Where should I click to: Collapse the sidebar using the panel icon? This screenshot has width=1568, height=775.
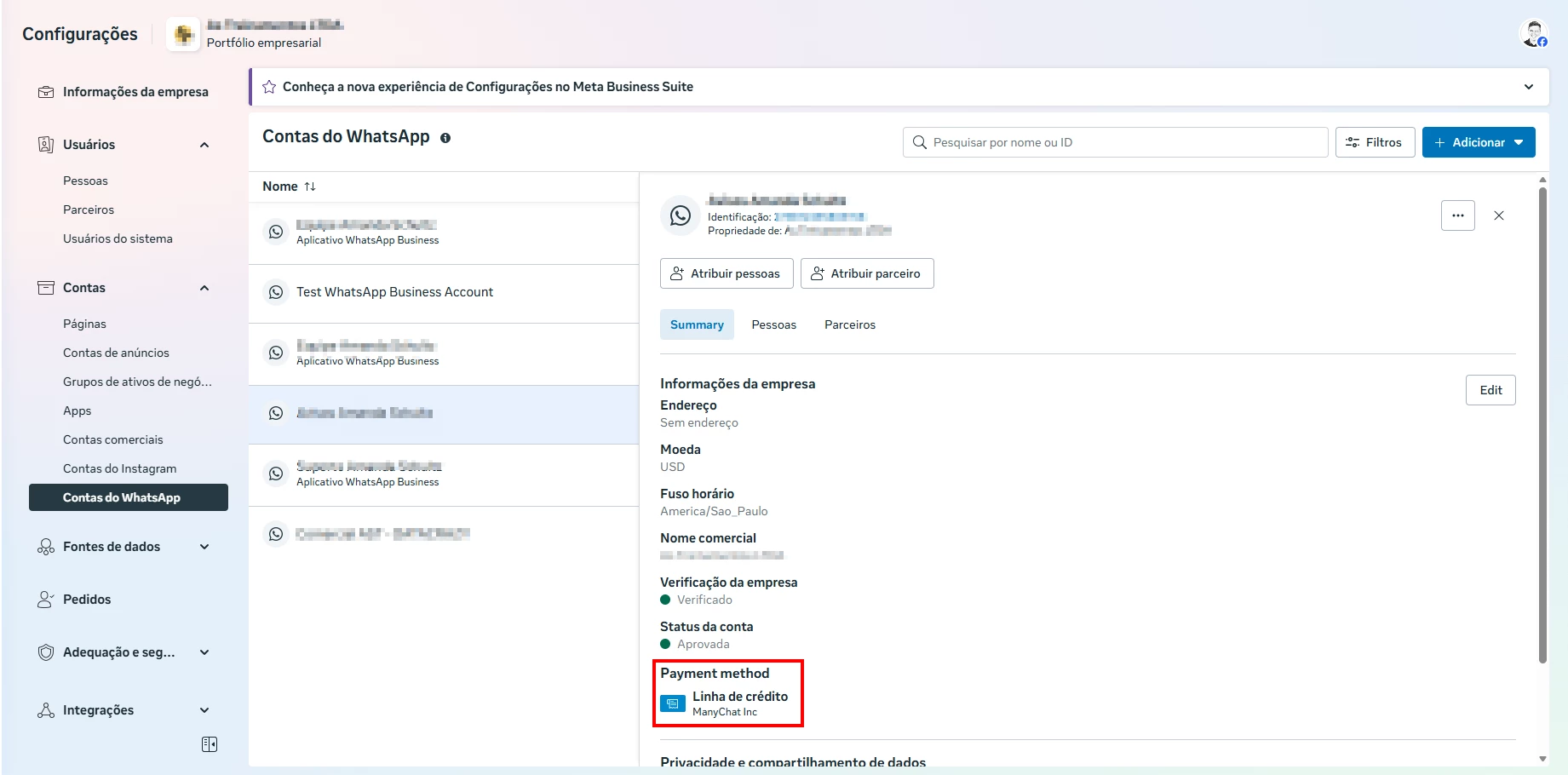tap(210, 744)
